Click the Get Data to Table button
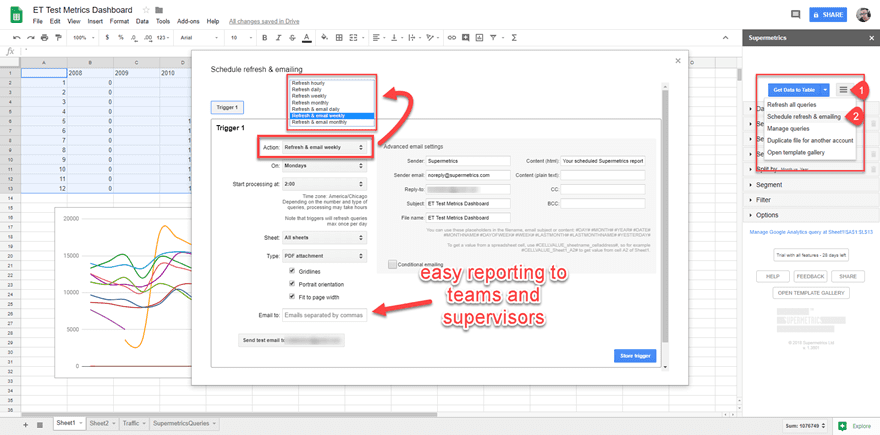Screen dimensions: 880x435 (x=794, y=89)
